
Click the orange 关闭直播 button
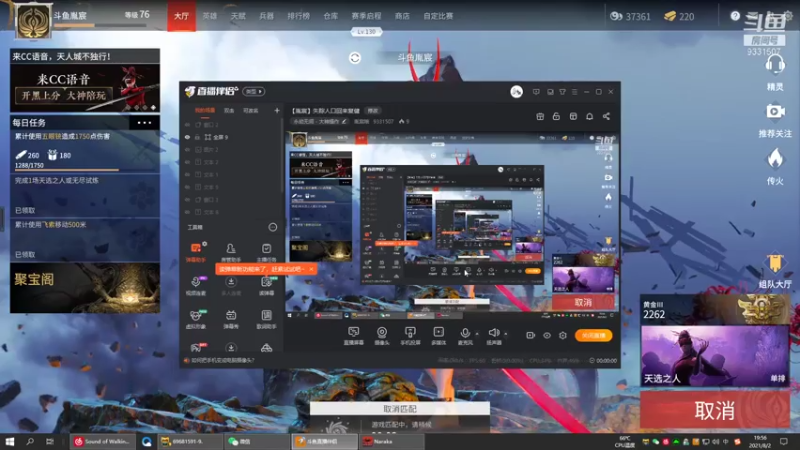593,335
